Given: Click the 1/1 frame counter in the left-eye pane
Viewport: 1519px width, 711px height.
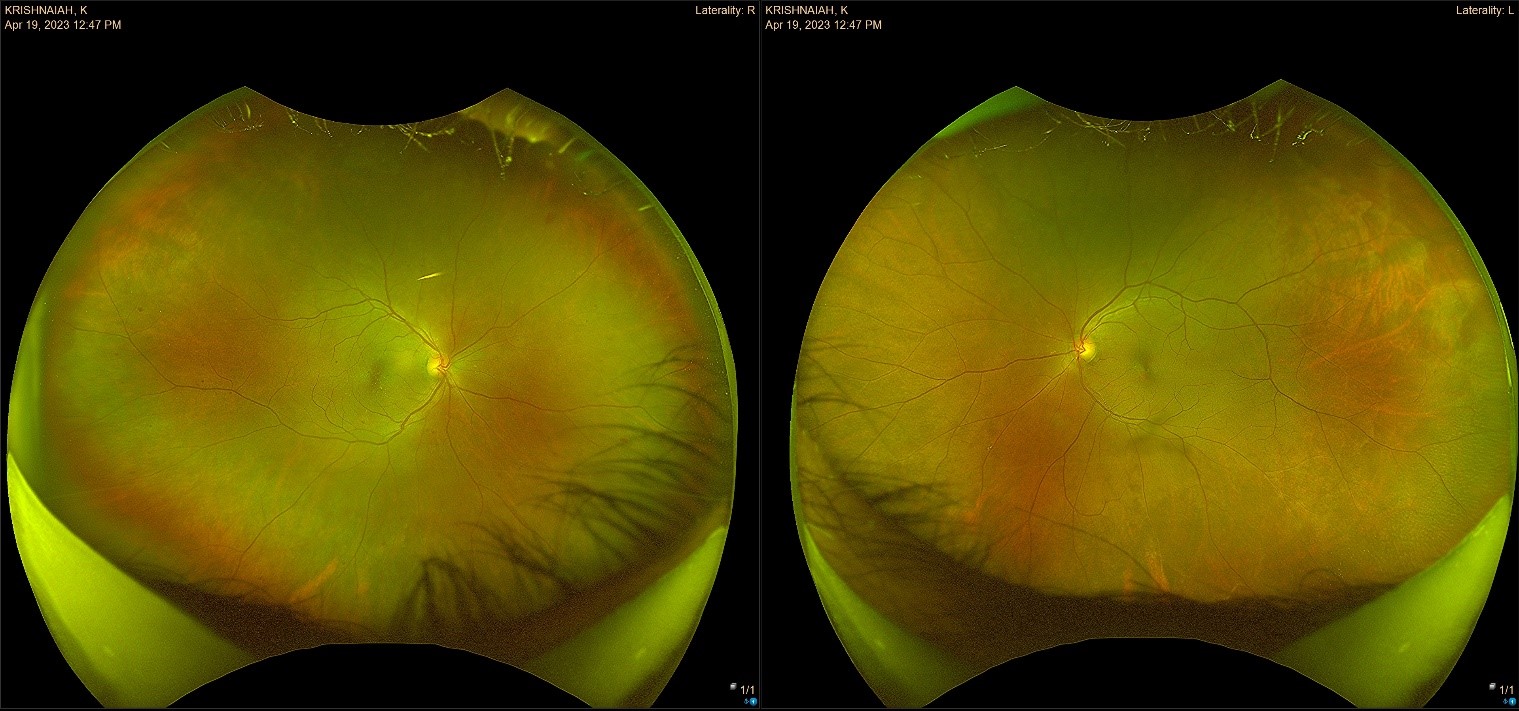Looking at the screenshot, I should tap(1506, 690).
